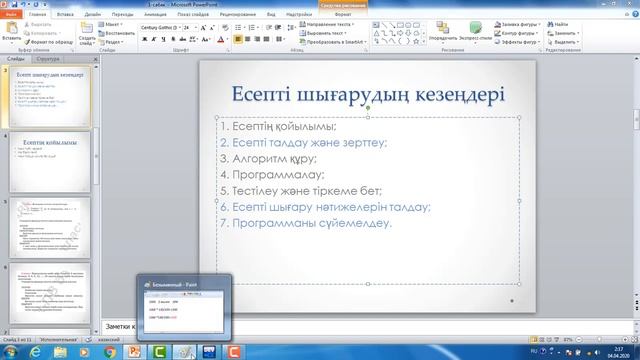This screenshot has width=640, height=360.
Task: Click Заливка фигуры shape fill
Action: (x=517, y=24)
